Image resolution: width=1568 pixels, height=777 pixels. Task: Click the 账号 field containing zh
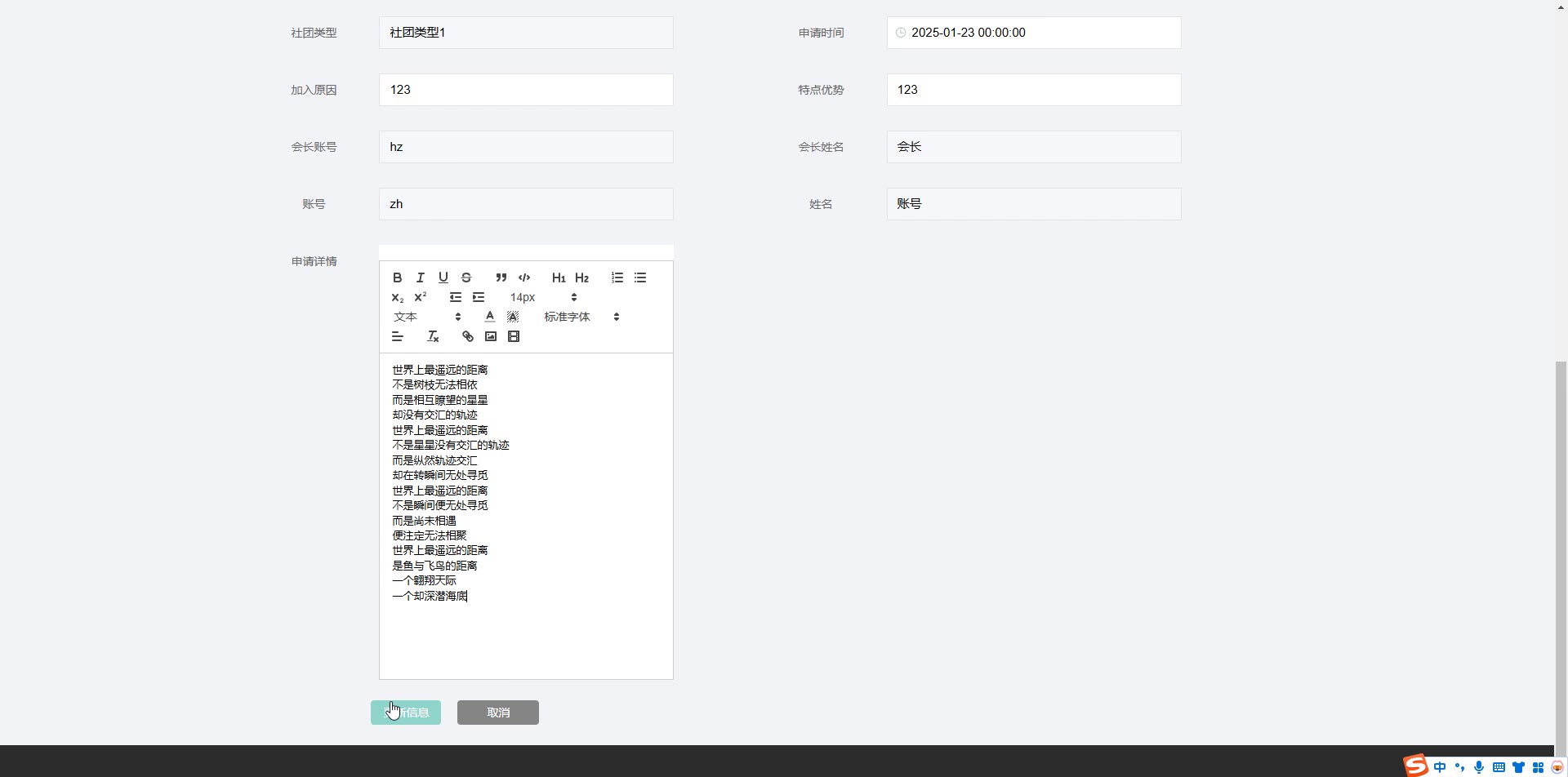(x=526, y=204)
